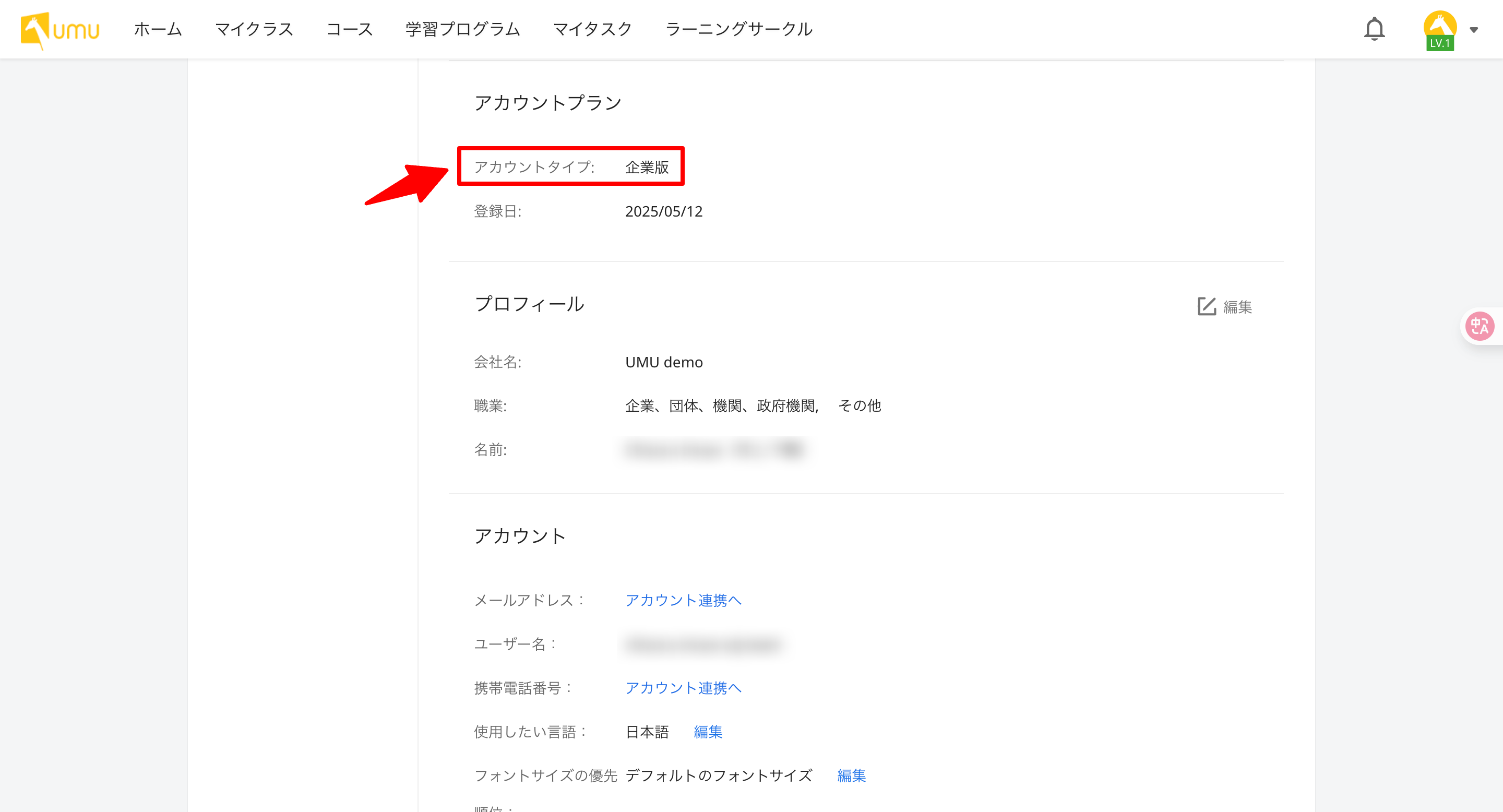Open the コース navigation item
The width and height of the screenshot is (1503, 812).
click(x=350, y=29)
